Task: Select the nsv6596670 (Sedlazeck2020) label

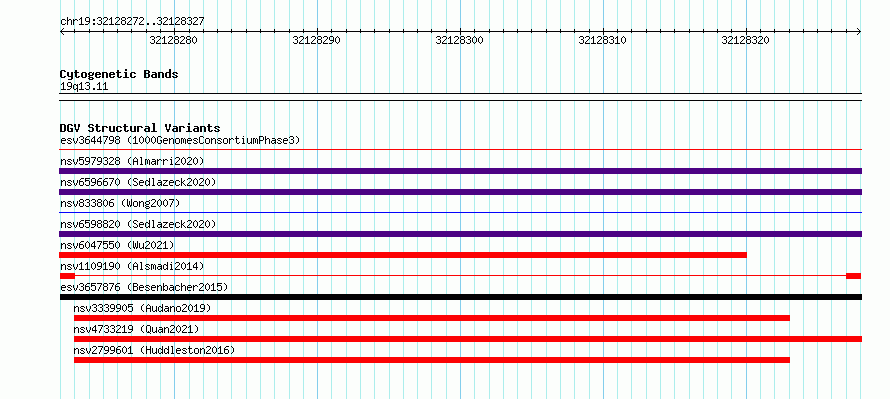Action: [x=138, y=182]
